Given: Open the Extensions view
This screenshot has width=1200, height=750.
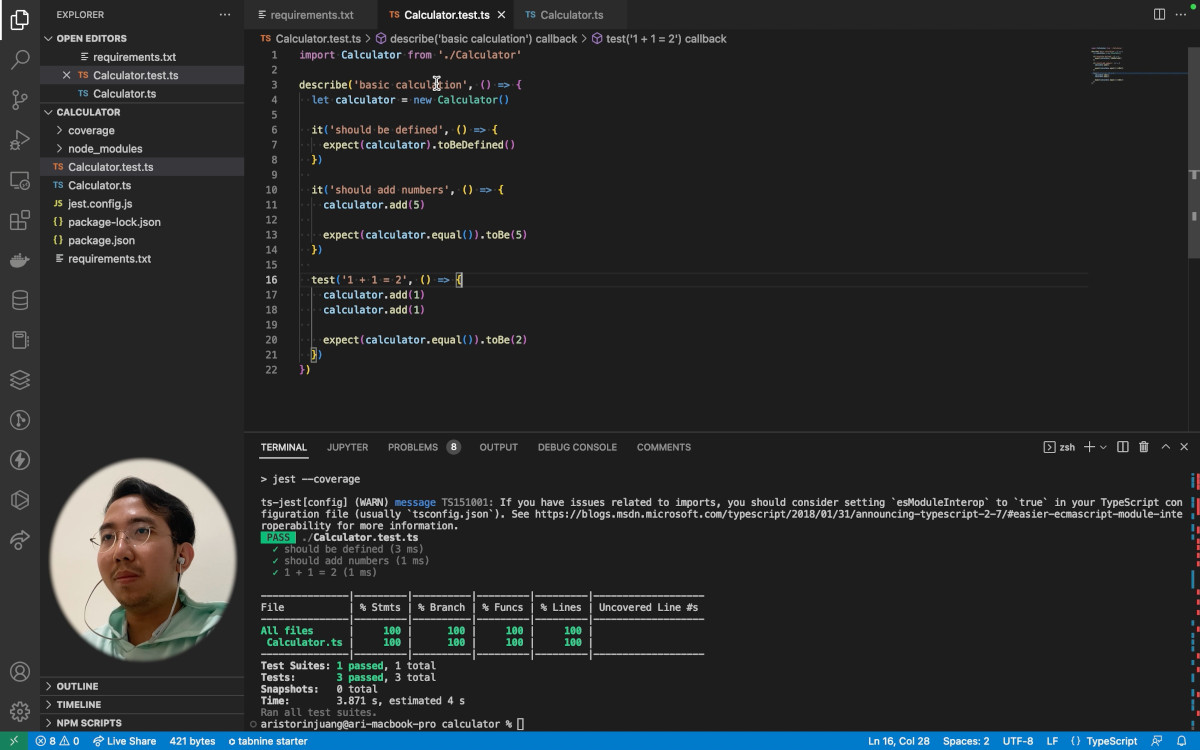Looking at the screenshot, I should point(20,220).
